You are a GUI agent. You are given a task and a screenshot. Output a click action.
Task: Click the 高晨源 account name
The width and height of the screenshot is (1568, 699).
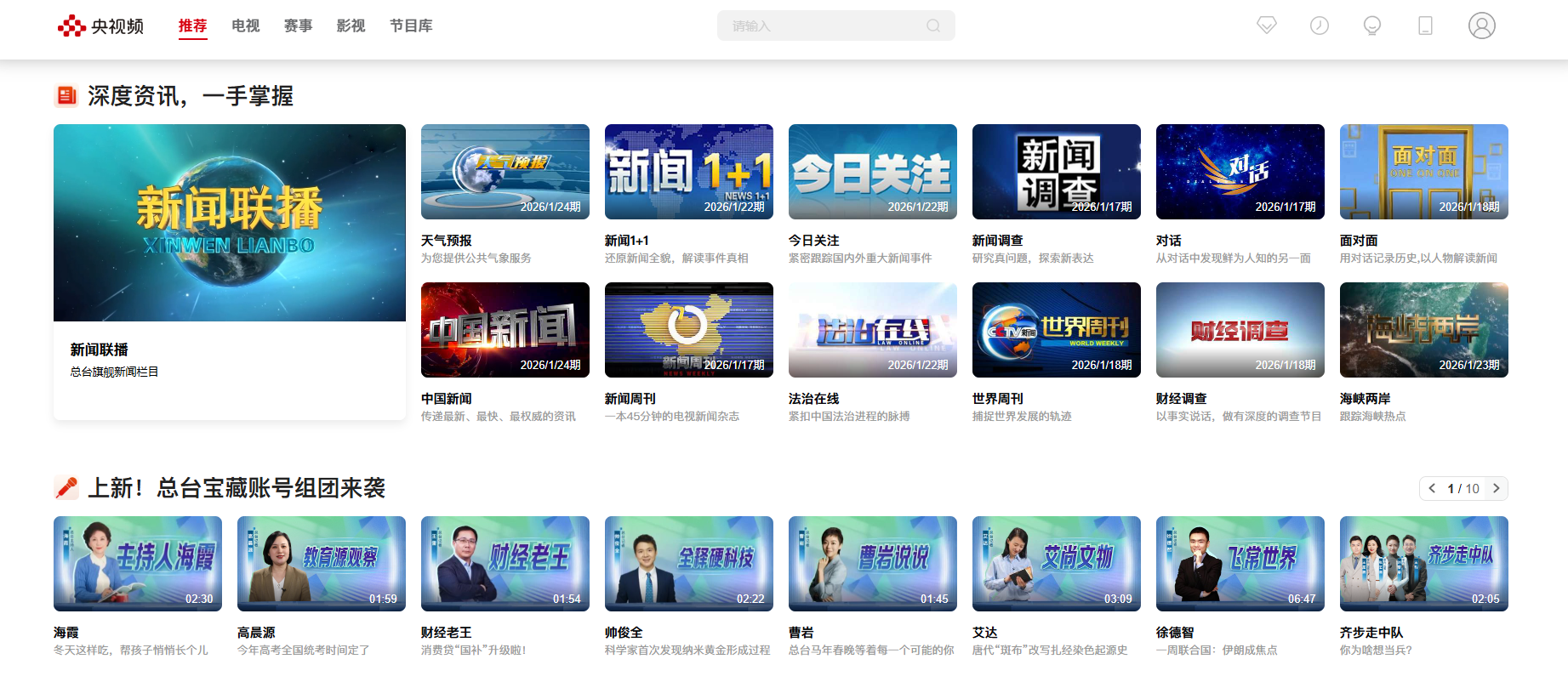pos(256,633)
